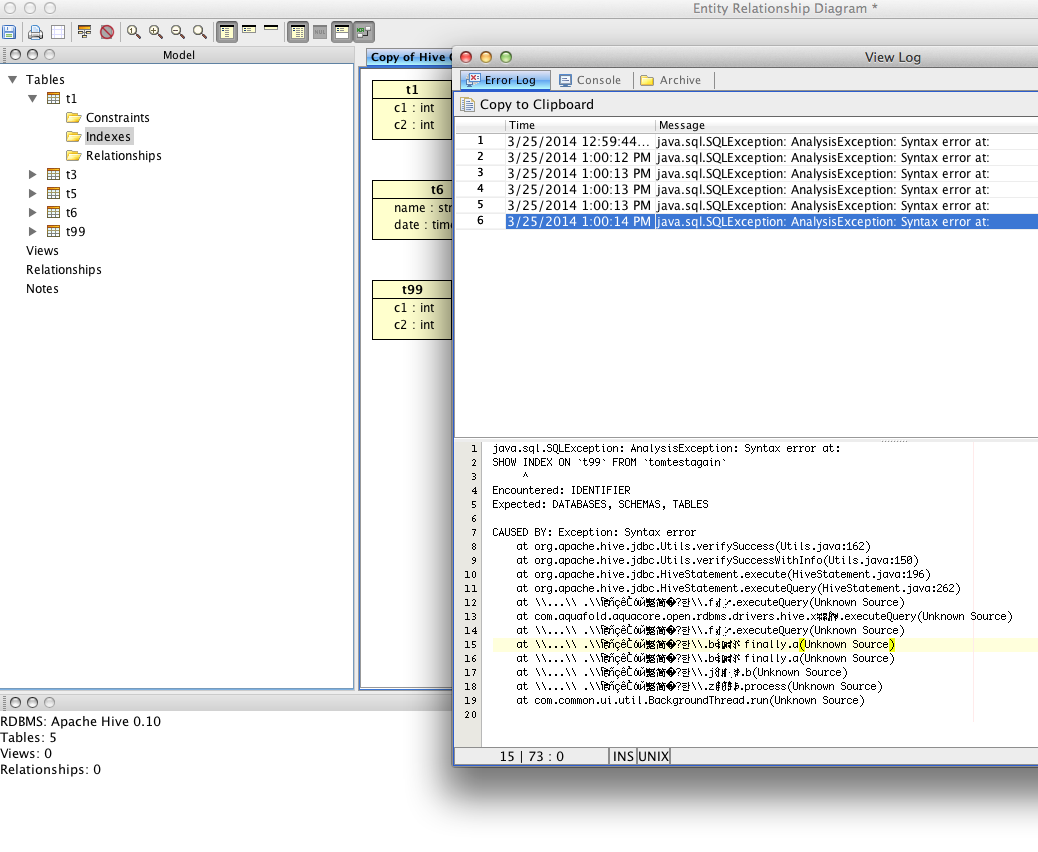The height and width of the screenshot is (852, 1038).
Task: Toggle title-only entity view icon
Action: pos(271,28)
